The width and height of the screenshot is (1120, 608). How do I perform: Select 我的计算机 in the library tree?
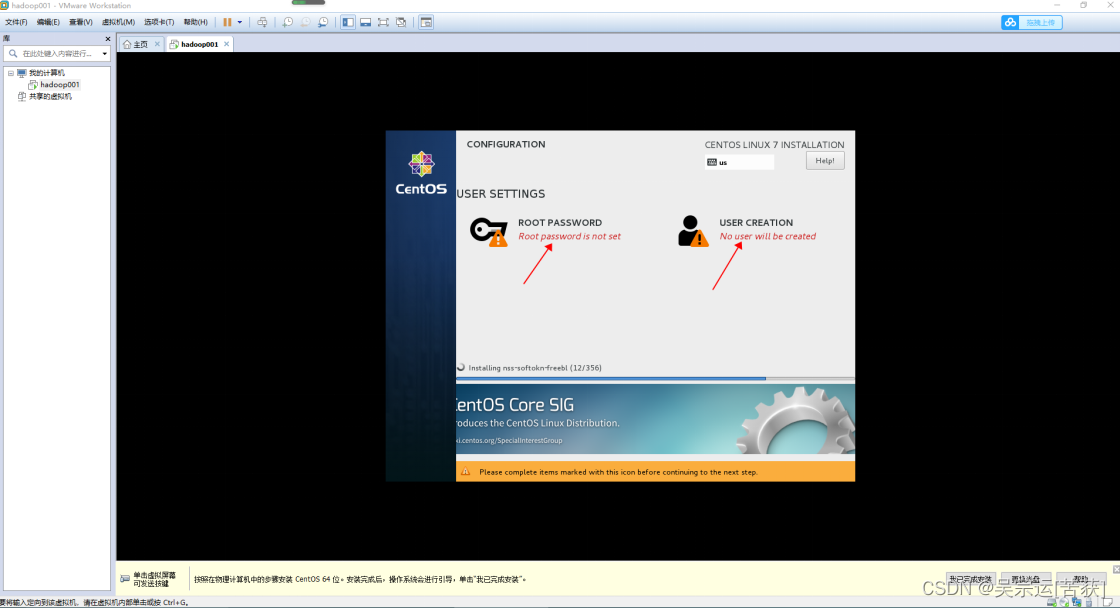coord(46,73)
